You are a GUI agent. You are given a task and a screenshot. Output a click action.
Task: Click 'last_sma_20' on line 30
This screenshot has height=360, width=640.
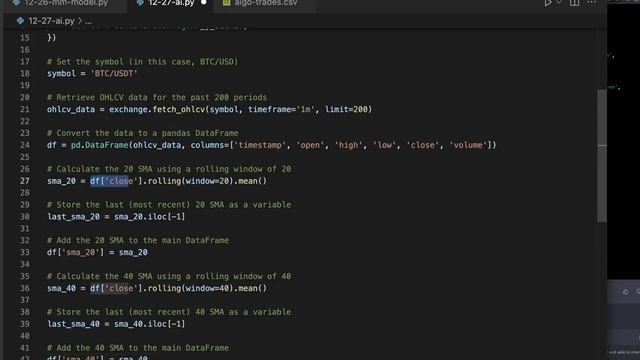[x=73, y=217]
